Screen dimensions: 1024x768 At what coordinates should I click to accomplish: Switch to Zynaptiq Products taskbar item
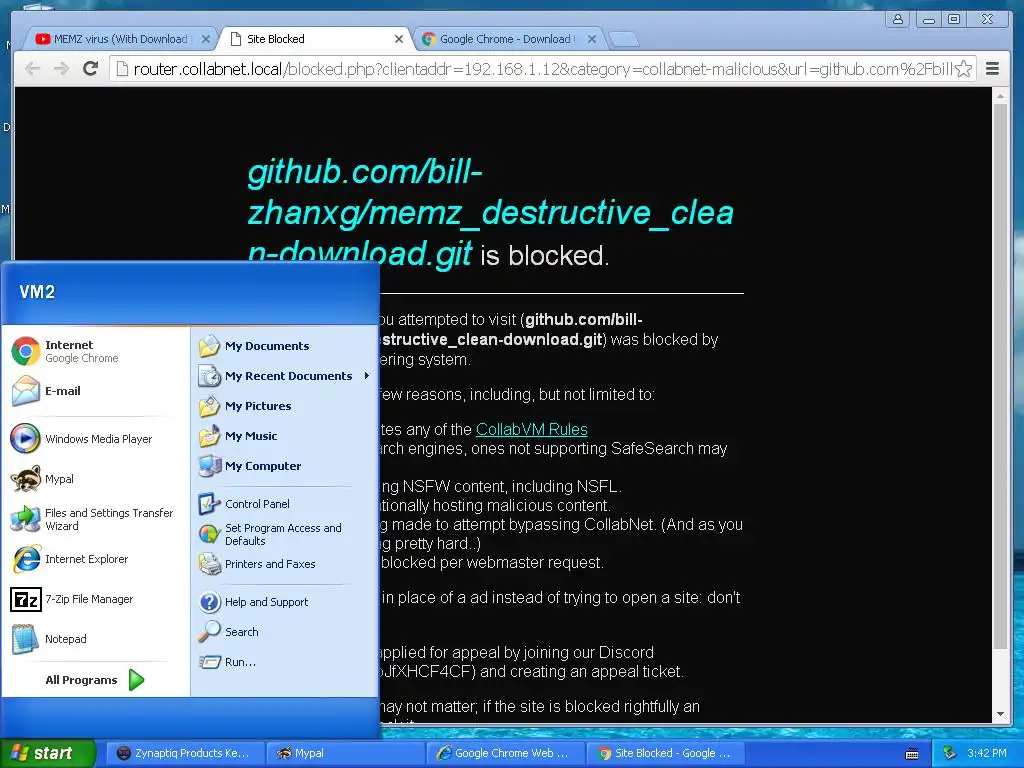[x=184, y=753]
